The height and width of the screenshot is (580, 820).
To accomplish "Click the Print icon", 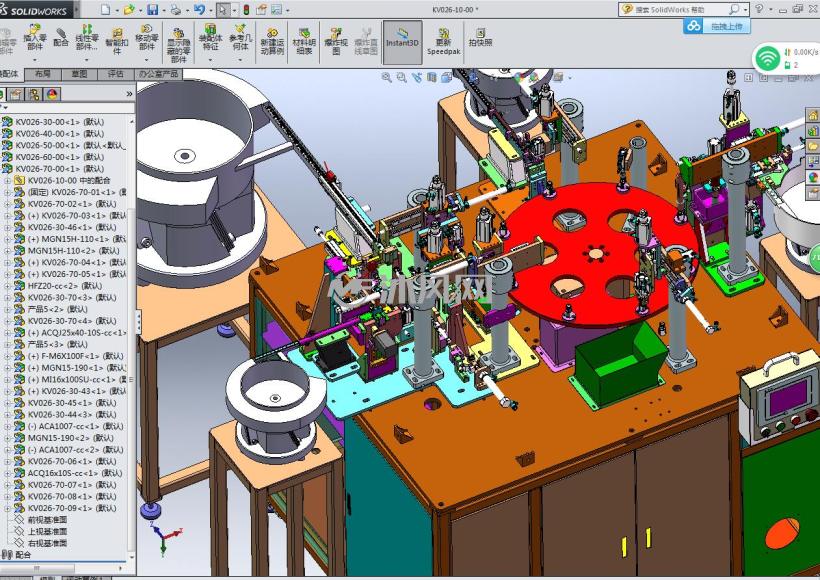I will [176, 9].
